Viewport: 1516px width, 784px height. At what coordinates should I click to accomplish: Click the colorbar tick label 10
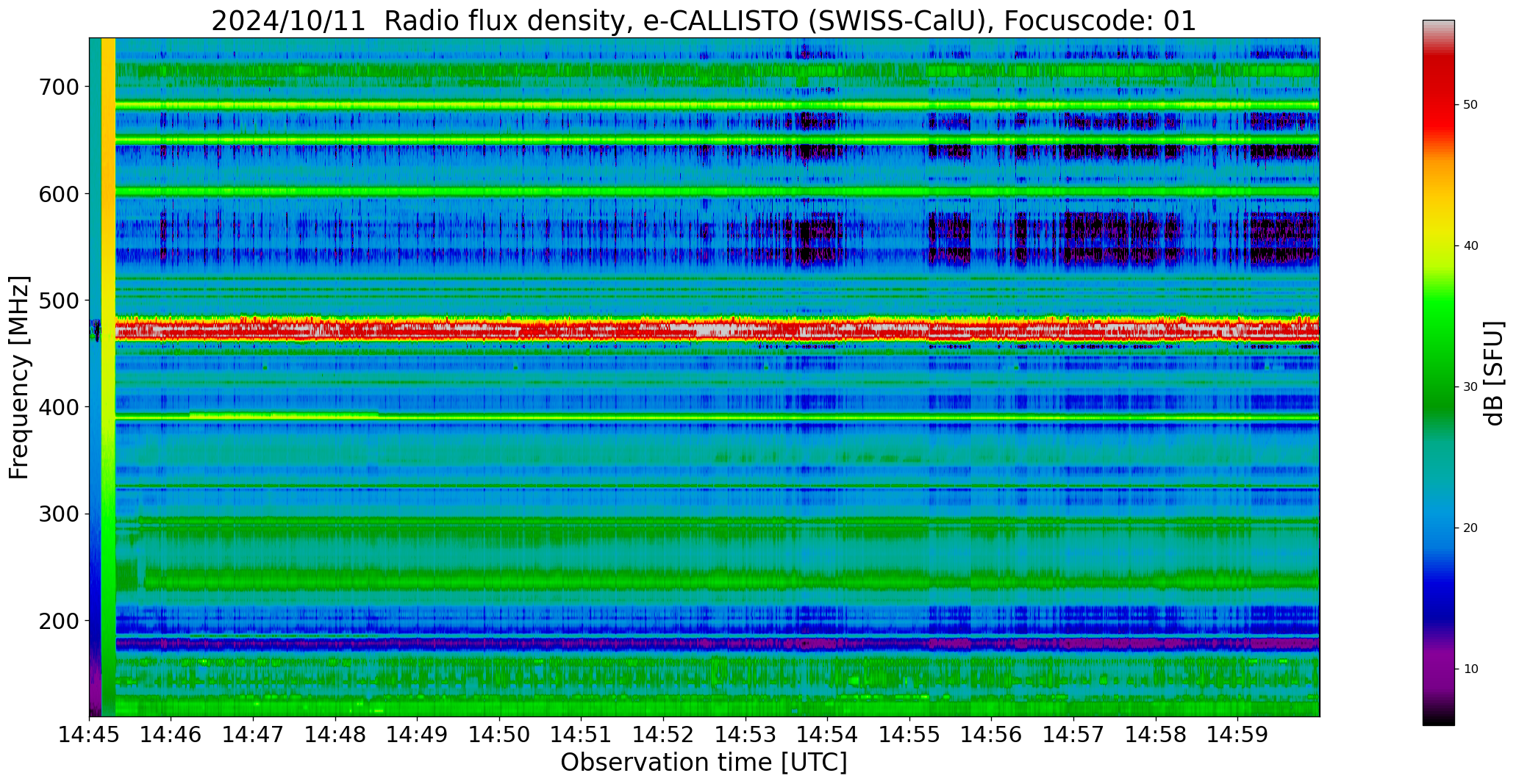tap(1470, 669)
